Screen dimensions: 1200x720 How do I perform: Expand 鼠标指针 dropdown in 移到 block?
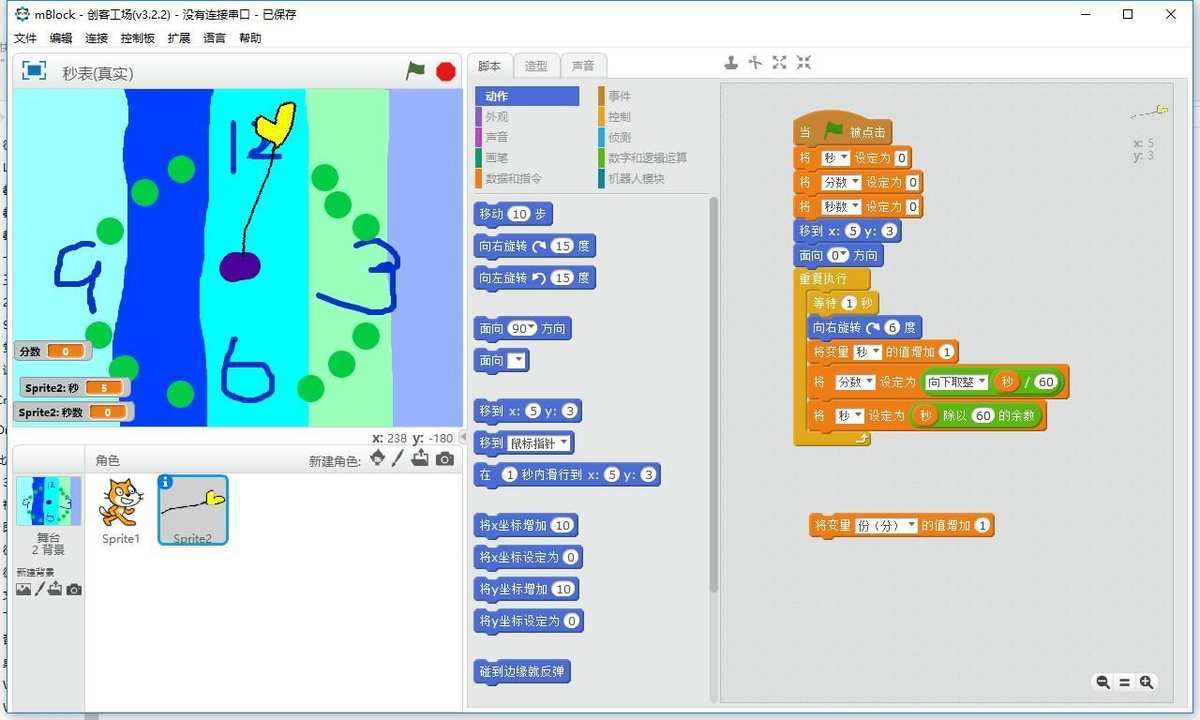click(x=565, y=443)
